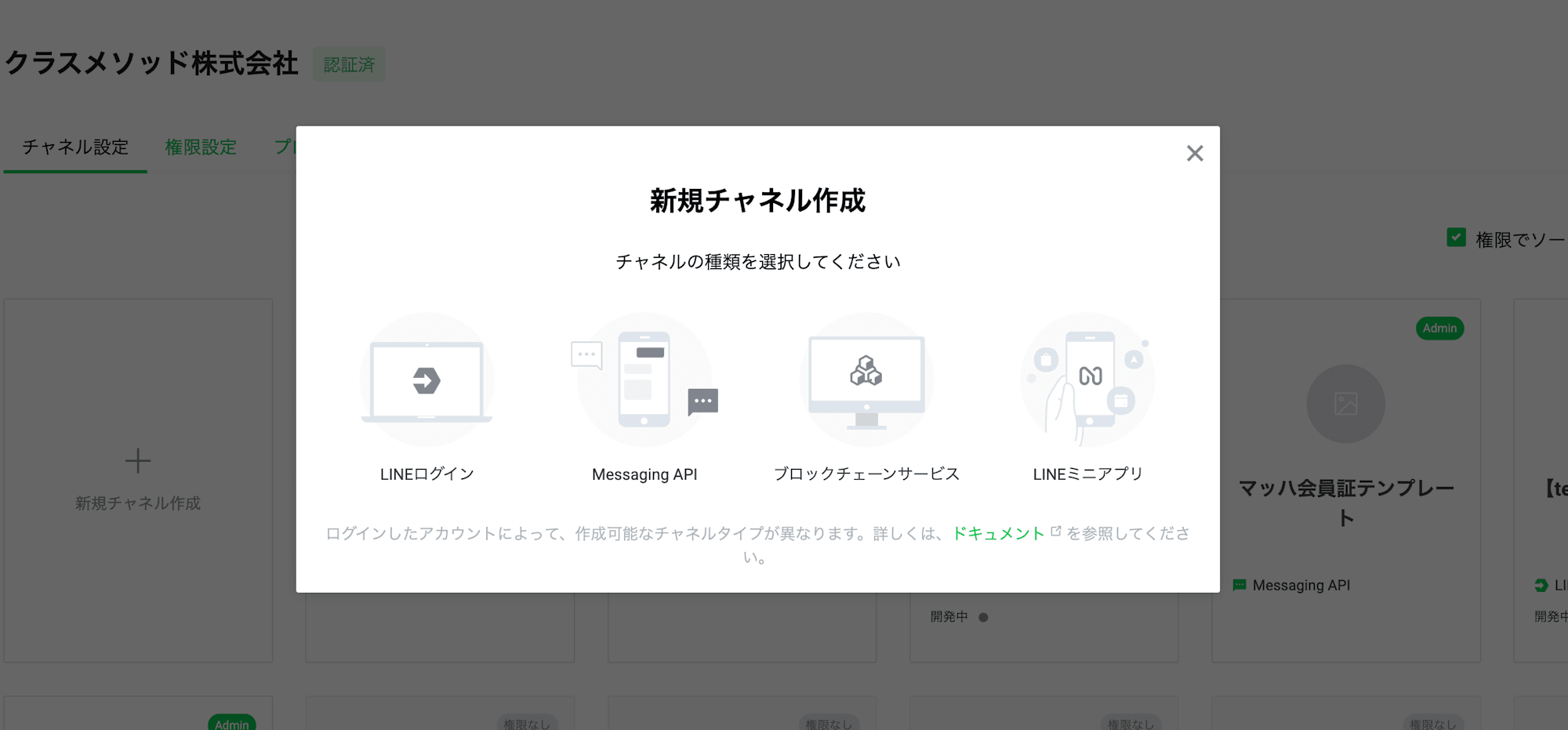Click the Messaging API label in the dialog

coord(644,474)
